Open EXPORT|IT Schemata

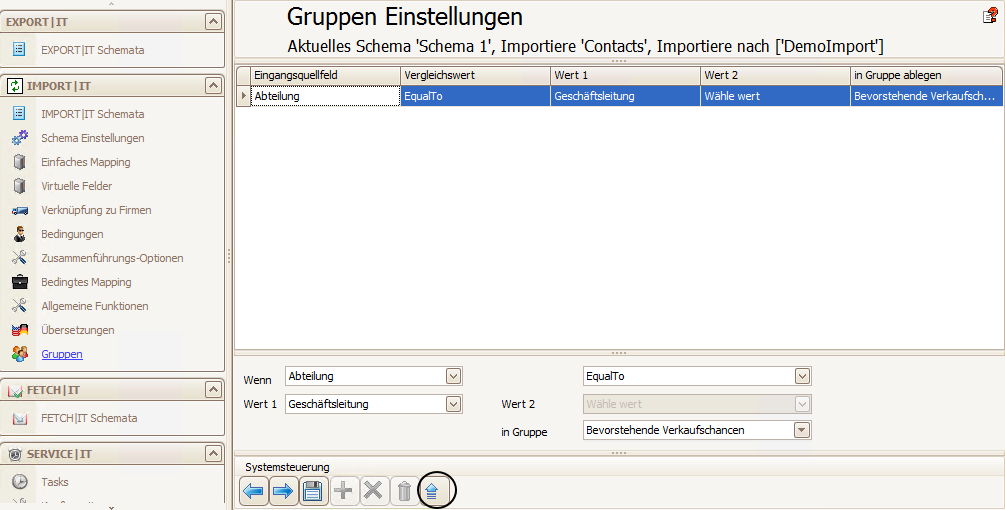click(x=92, y=50)
